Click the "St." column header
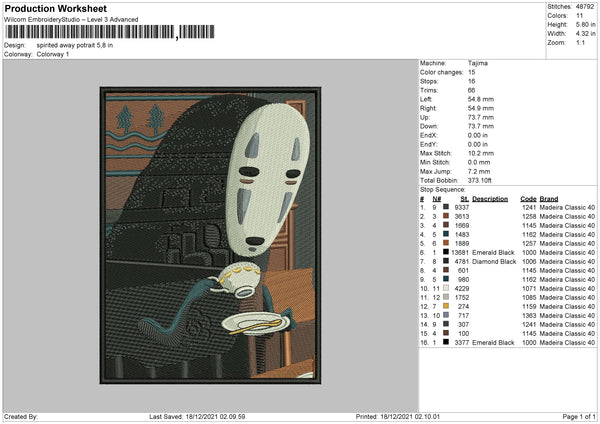The height and width of the screenshot is (424, 600). tap(465, 199)
